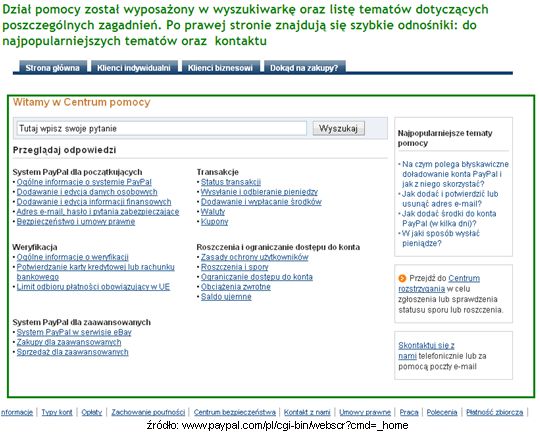
Task: Open Jak dodać i potwierdzić adres e-mail topic
Action: pyautogui.click(x=450, y=199)
